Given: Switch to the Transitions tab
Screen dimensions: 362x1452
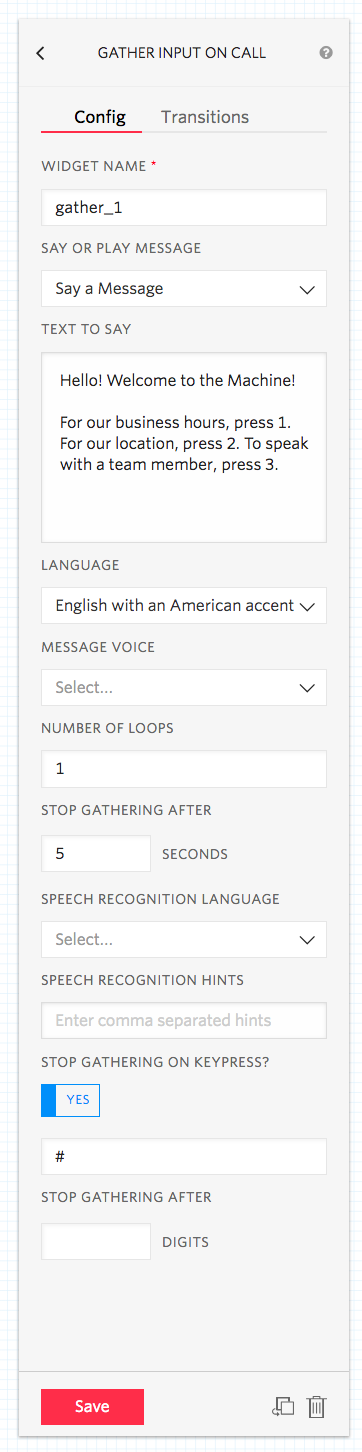Looking at the screenshot, I should 205,117.
